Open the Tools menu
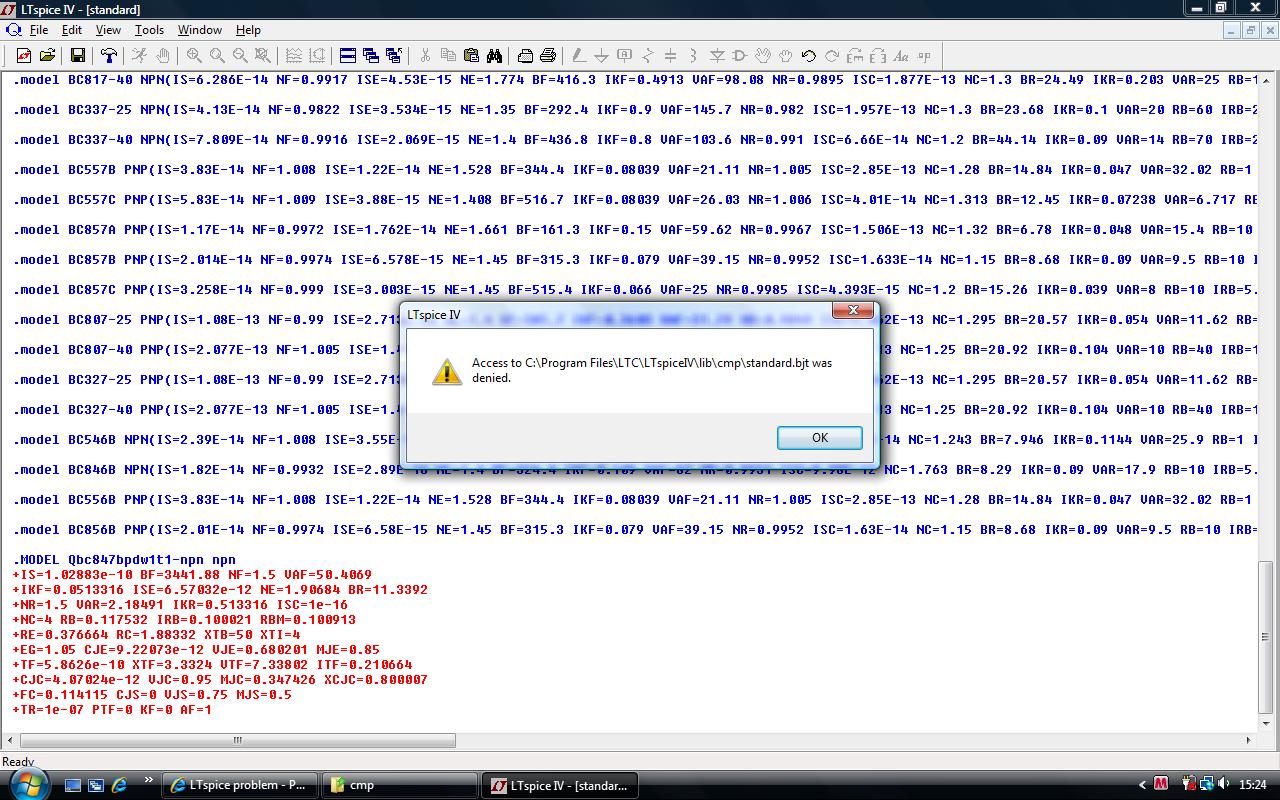The height and width of the screenshot is (800, 1280). (x=149, y=30)
